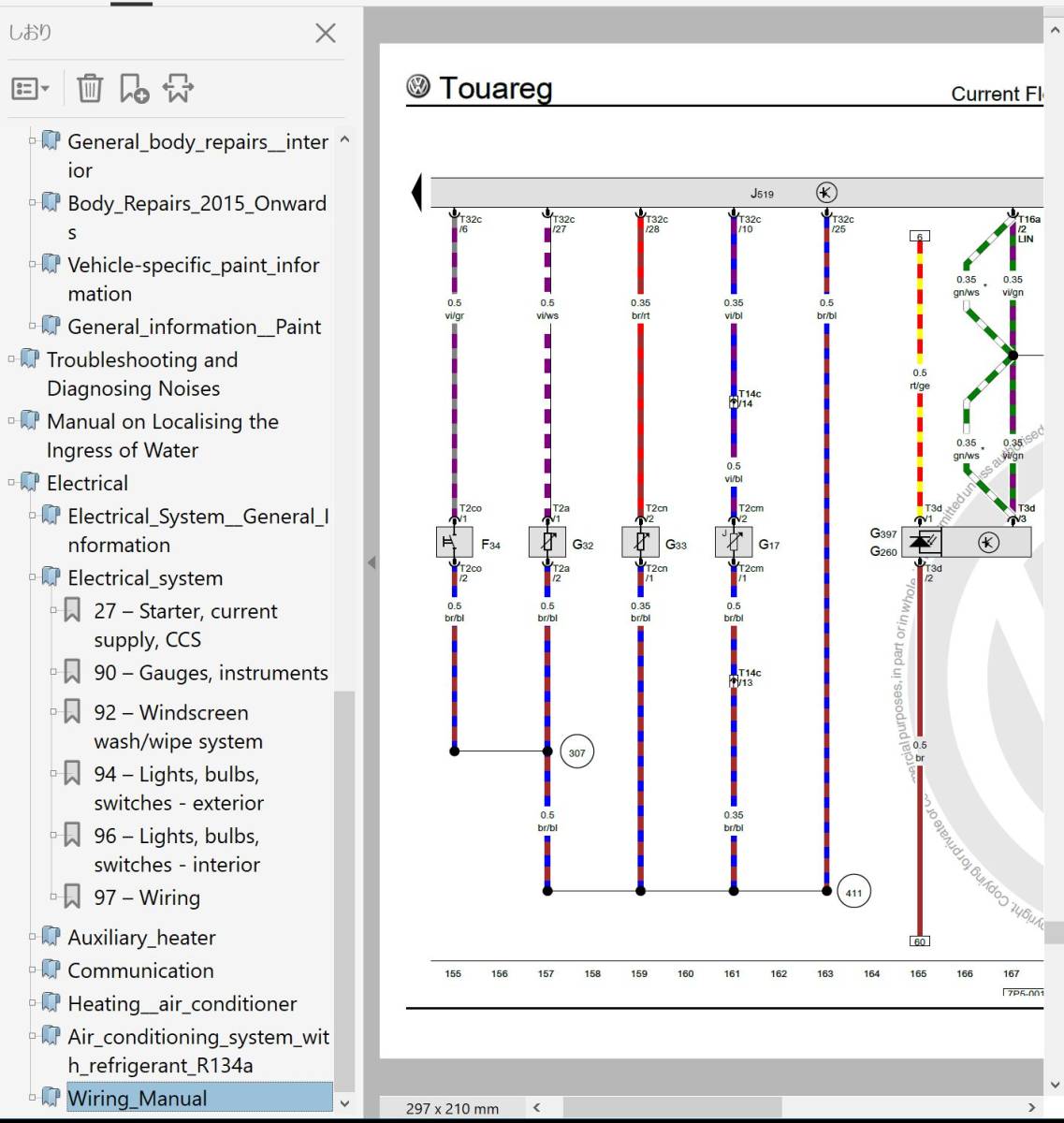Screen dimensions: 1064x1123
Task: Collapse the side panel with divider arrow
Action: (372, 562)
